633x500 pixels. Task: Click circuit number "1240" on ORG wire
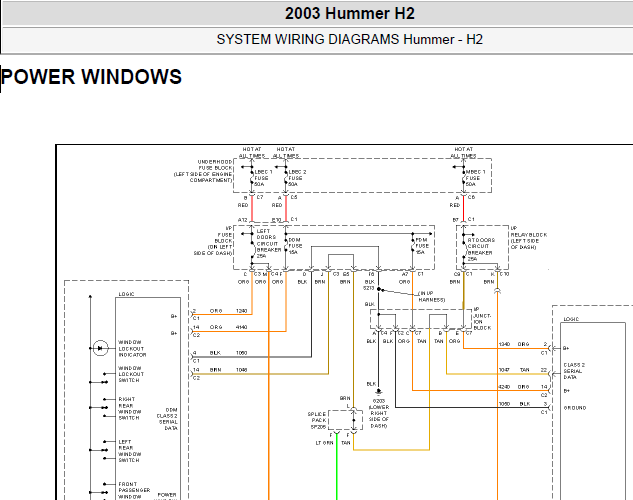pyautogui.click(x=241, y=311)
